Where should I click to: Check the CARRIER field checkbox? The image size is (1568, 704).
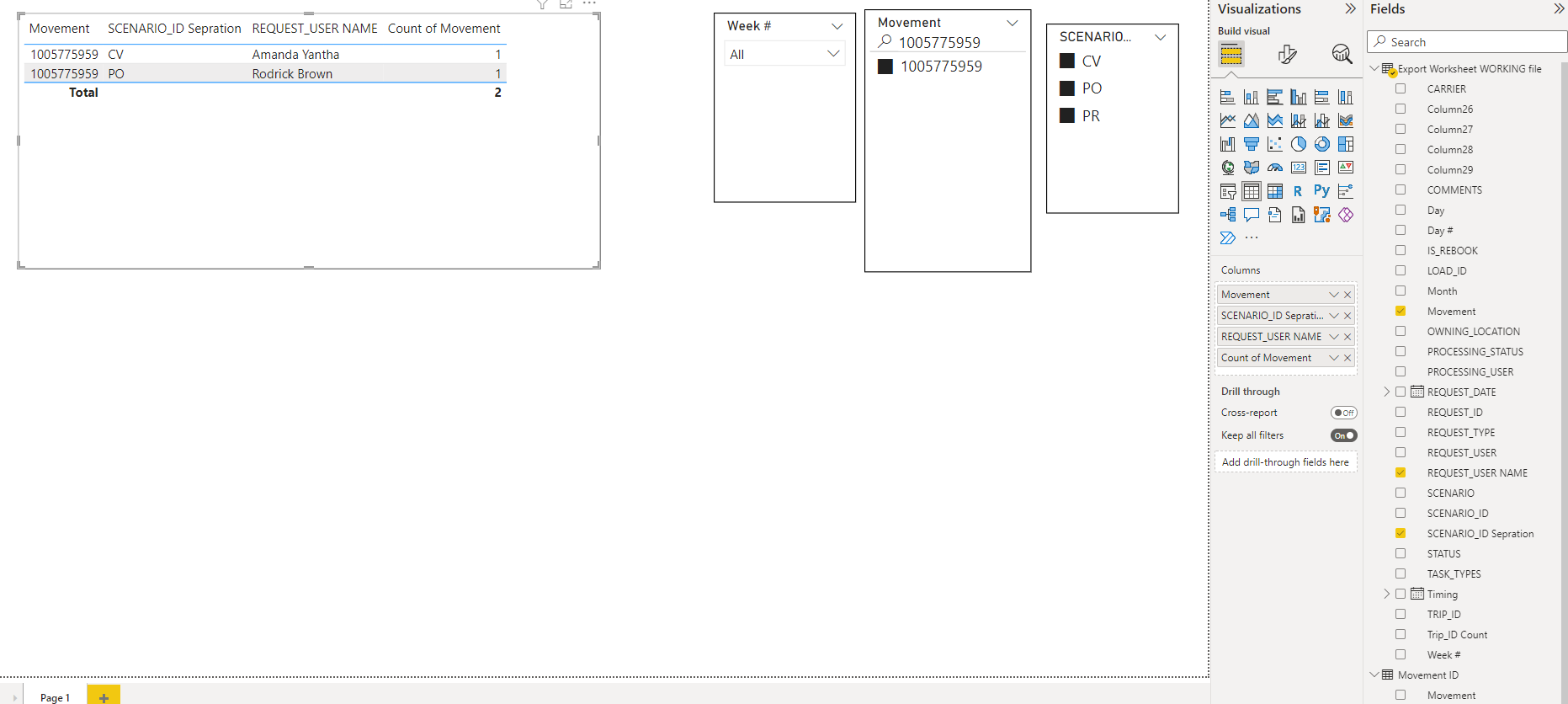[x=1401, y=88]
